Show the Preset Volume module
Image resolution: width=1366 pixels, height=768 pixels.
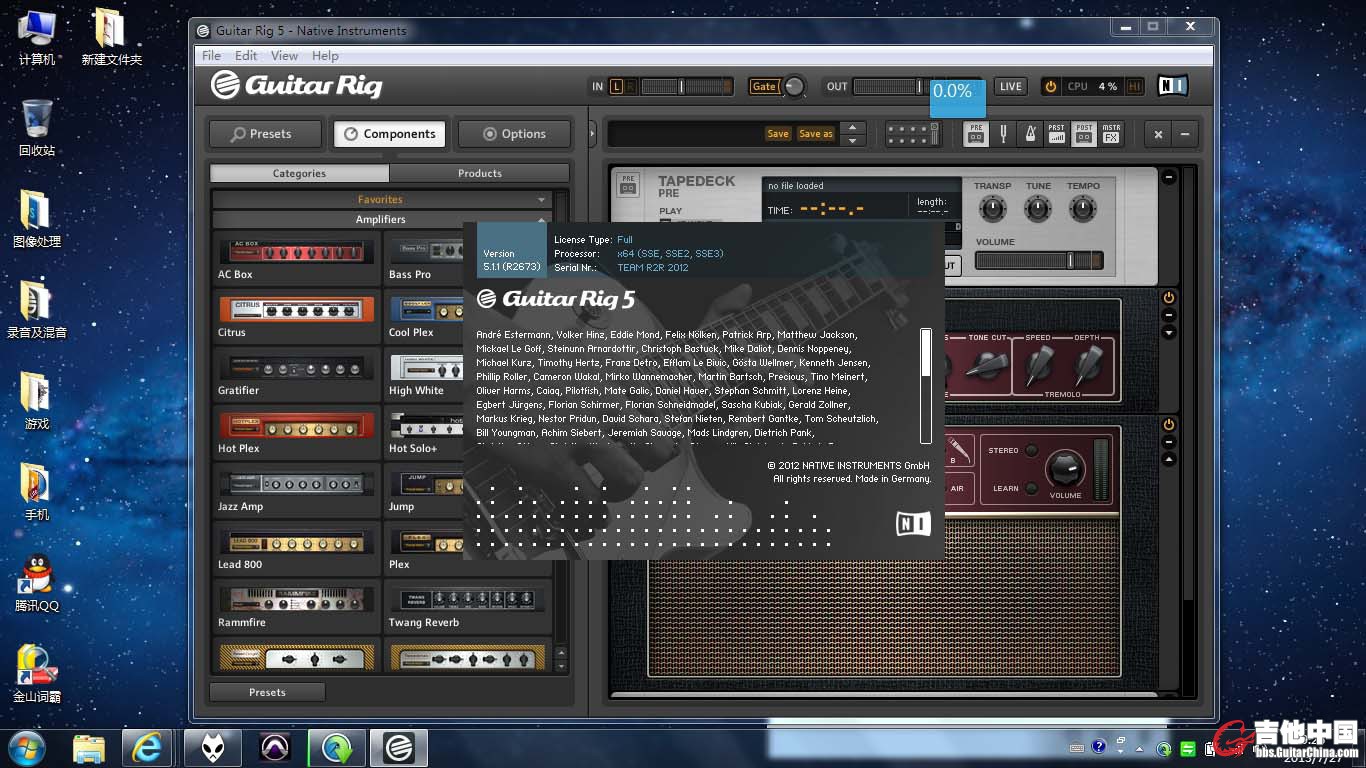pos(1056,134)
